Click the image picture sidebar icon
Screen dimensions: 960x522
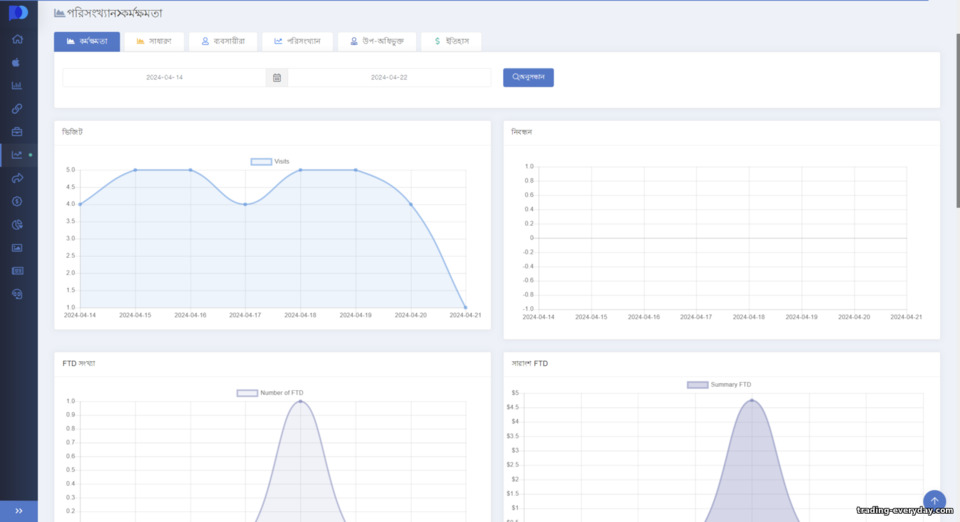pos(17,248)
